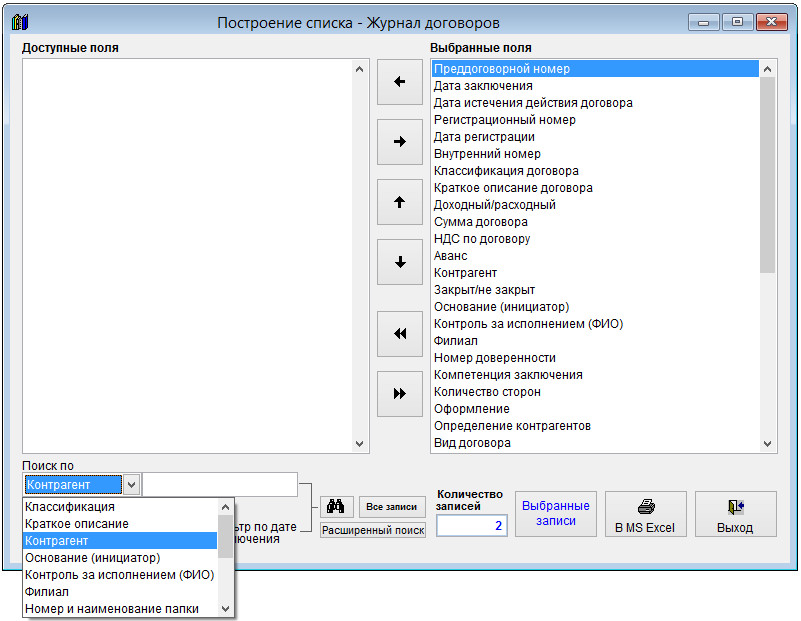
Task: Minimize the Построение списка window
Action: (703, 22)
